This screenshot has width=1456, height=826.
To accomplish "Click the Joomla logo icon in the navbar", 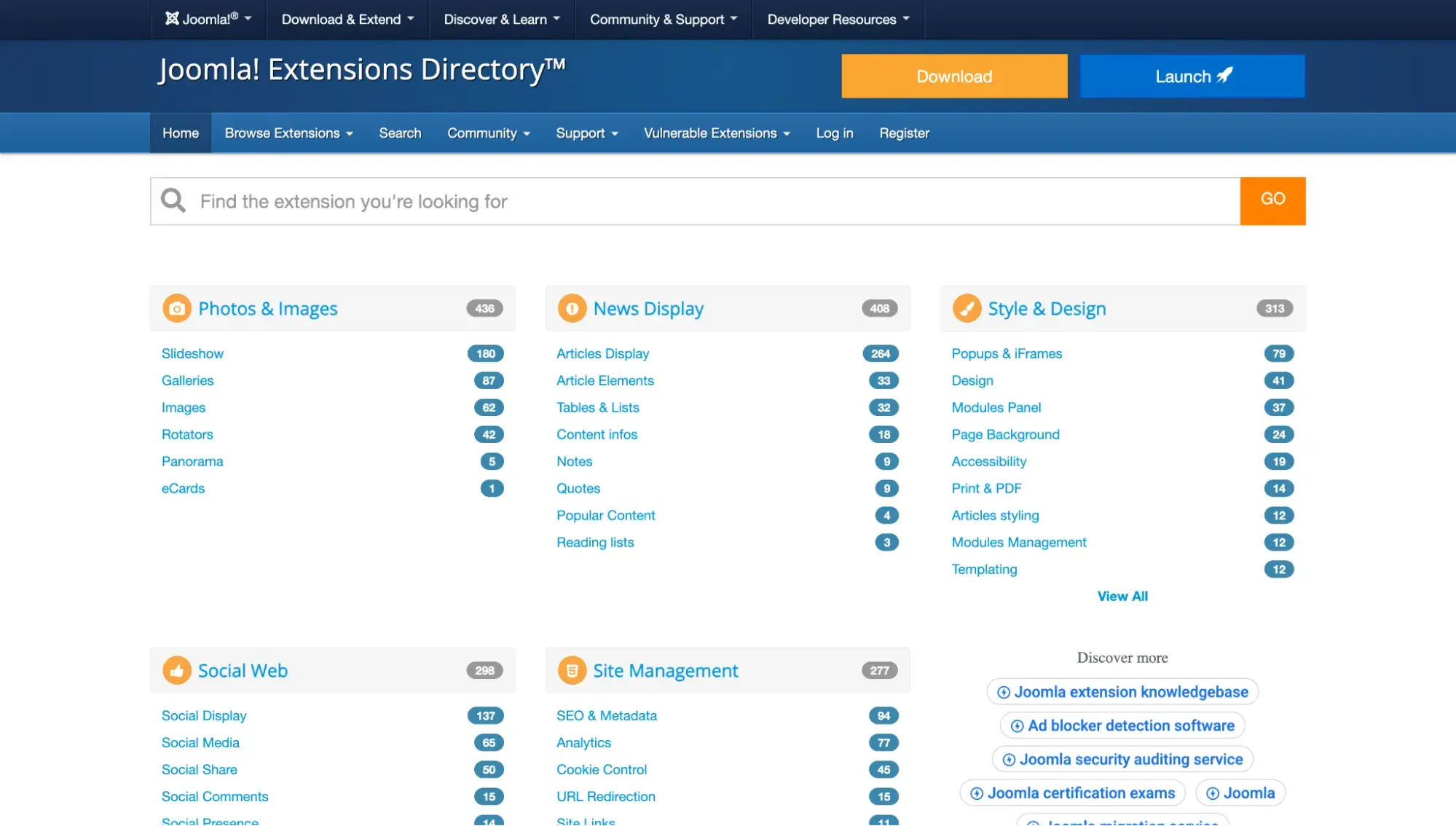I will 172,18.
